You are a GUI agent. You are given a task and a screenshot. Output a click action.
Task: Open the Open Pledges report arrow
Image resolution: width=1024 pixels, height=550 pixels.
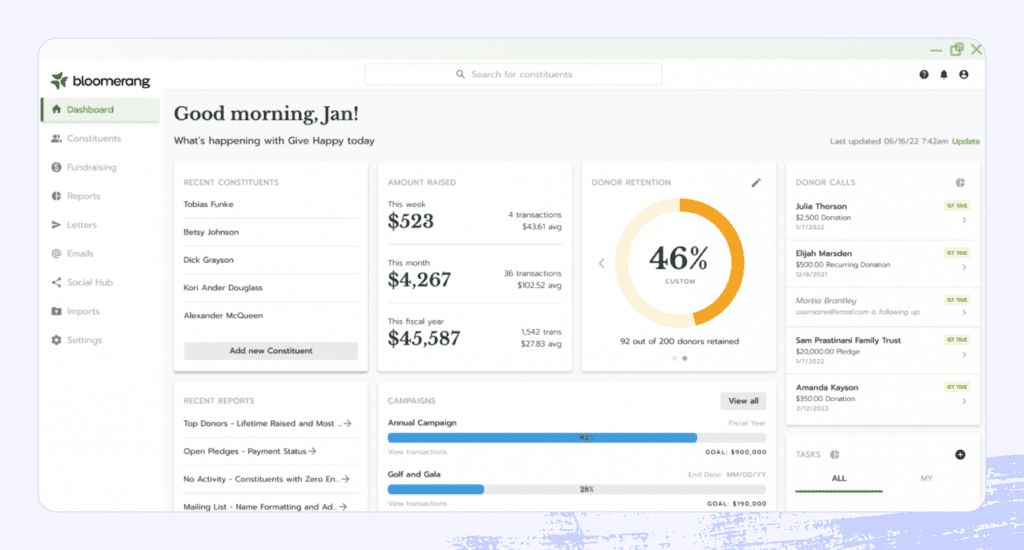pyautogui.click(x=313, y=451)
